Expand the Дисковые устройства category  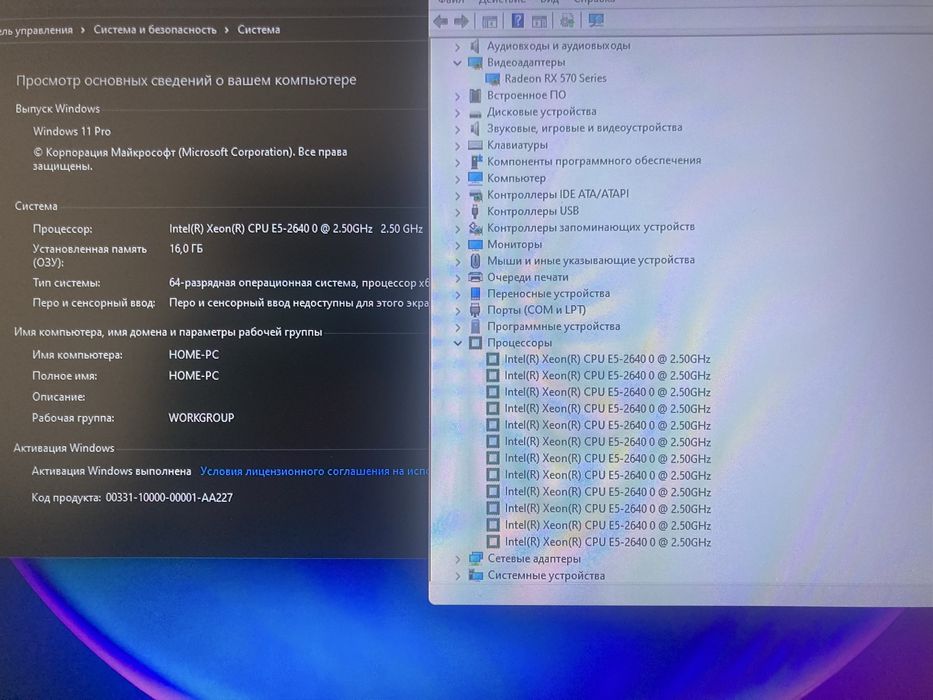[x=457, y=112]
